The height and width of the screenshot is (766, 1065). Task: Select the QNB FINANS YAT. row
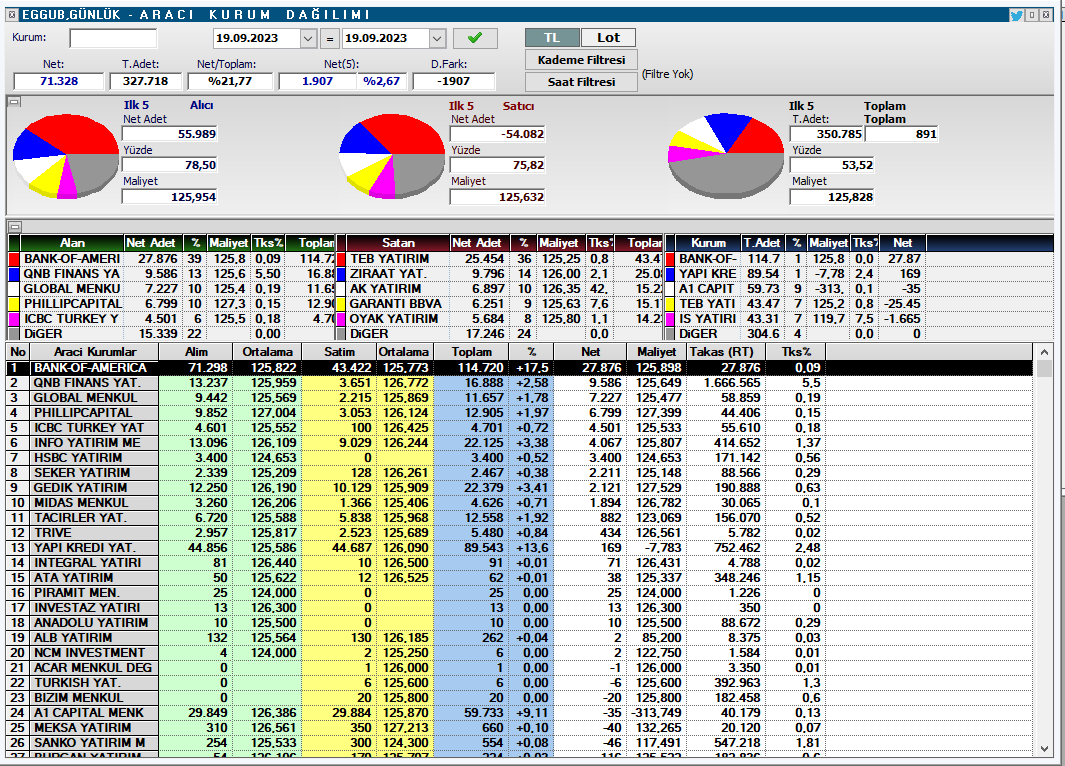(x=520, y=383)
